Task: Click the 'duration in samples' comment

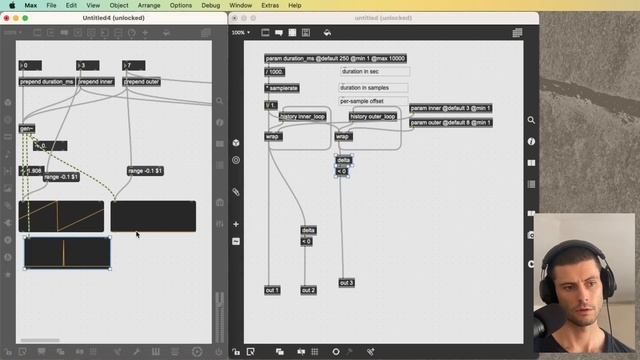Action: [x=373, y=88]
